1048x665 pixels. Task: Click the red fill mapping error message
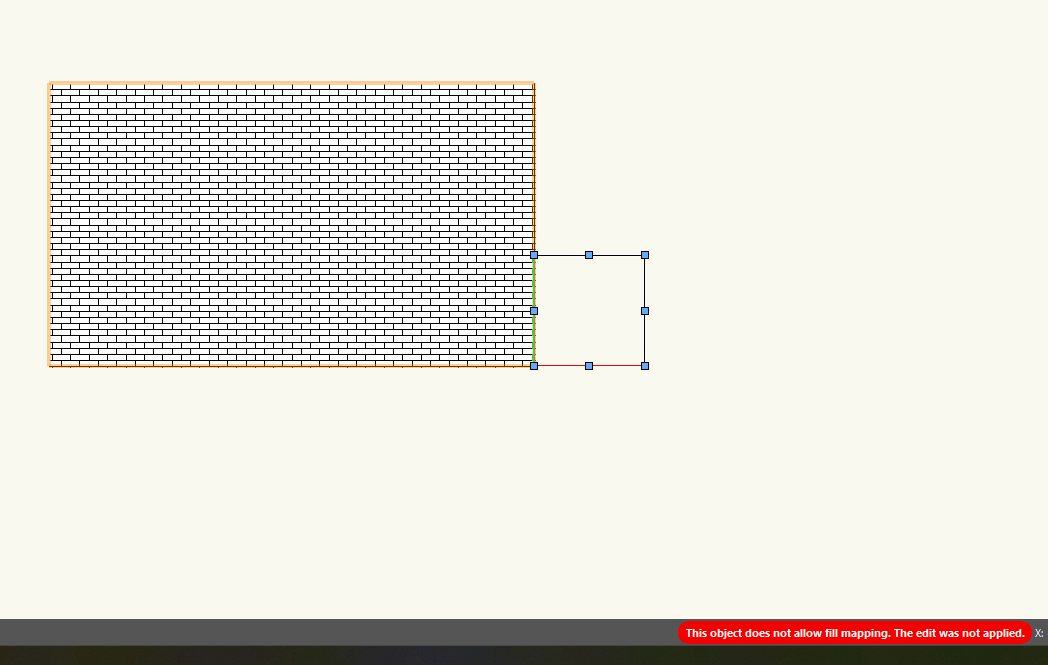pos(854,633)
